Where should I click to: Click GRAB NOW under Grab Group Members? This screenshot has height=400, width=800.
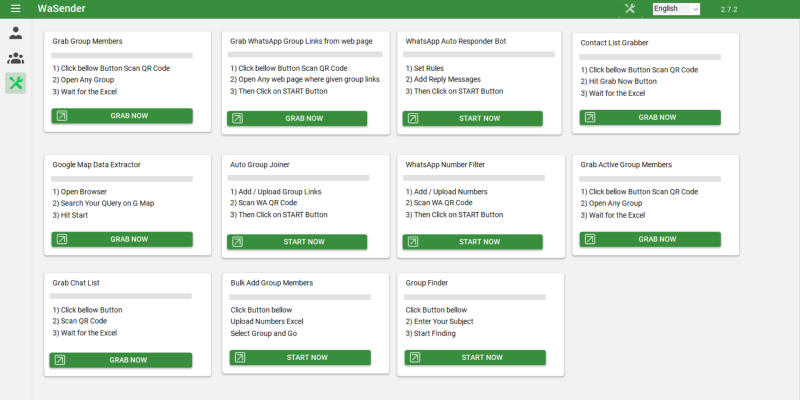coord(122,116)
